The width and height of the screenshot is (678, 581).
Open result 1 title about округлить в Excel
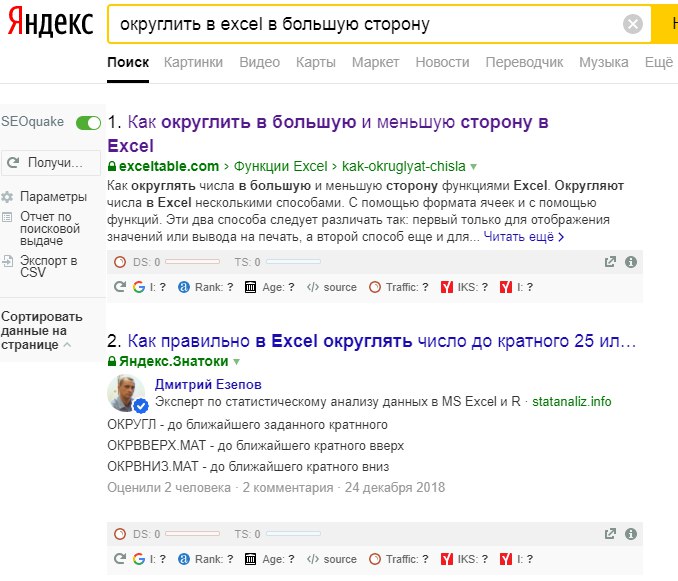point(328,134)
